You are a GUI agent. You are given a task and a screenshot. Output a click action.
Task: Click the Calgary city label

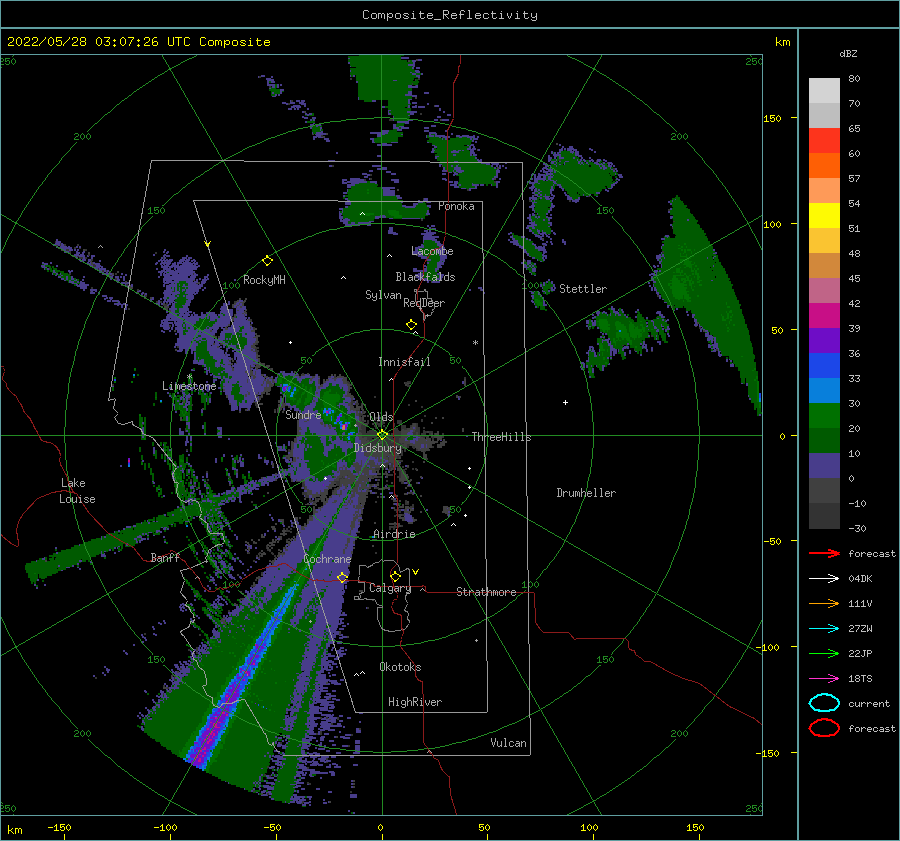(390, 588)
